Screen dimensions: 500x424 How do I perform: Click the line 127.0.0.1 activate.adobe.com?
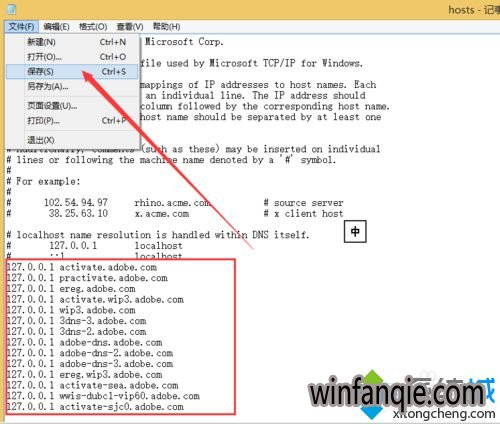pos(82,267)
